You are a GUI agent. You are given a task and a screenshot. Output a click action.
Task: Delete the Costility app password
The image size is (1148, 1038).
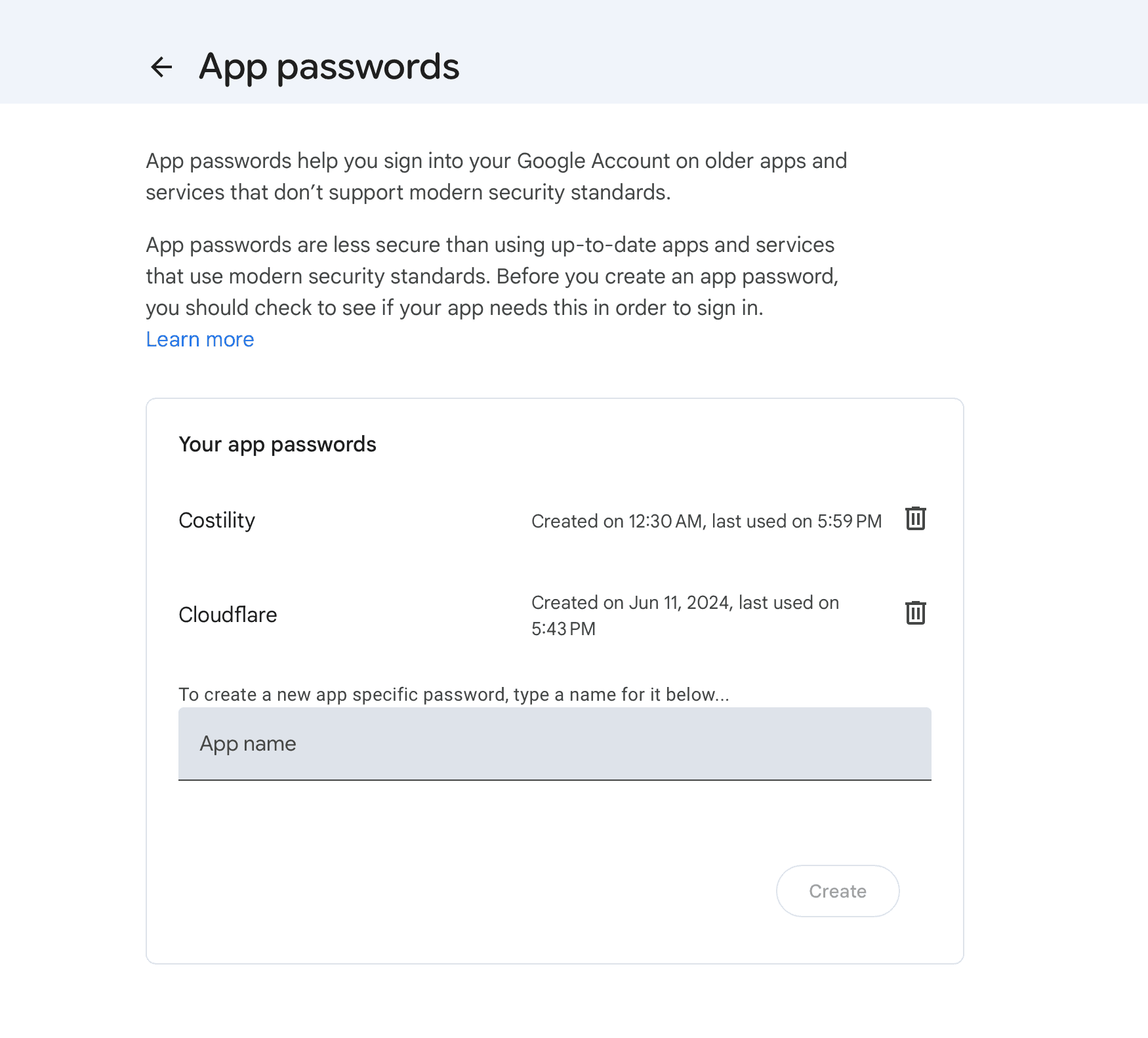point(915,519)
